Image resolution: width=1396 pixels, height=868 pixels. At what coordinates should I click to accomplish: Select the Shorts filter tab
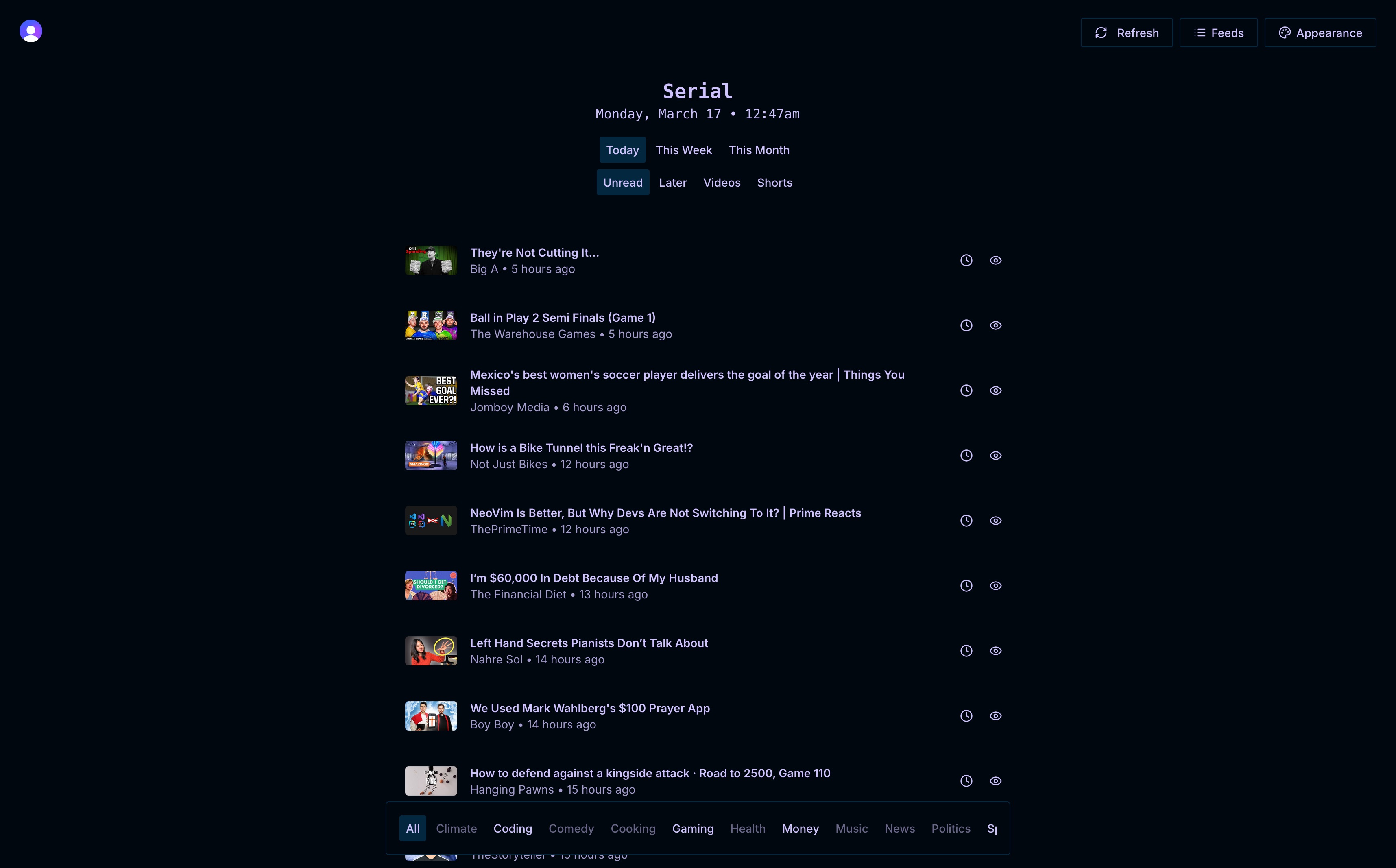tap(774, 183)
